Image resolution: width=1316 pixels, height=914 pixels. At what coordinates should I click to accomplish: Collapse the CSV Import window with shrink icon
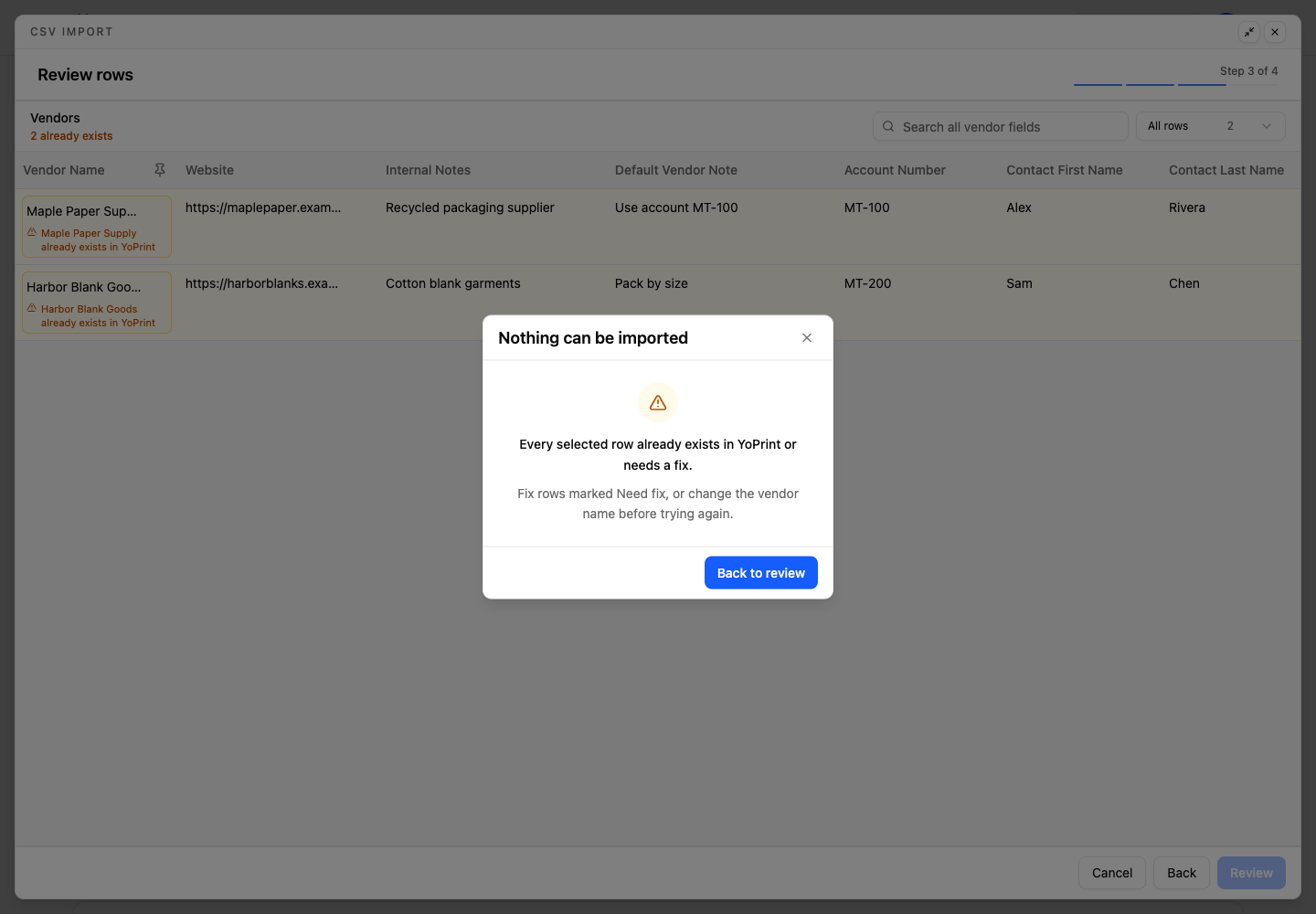click(1249, 32)
